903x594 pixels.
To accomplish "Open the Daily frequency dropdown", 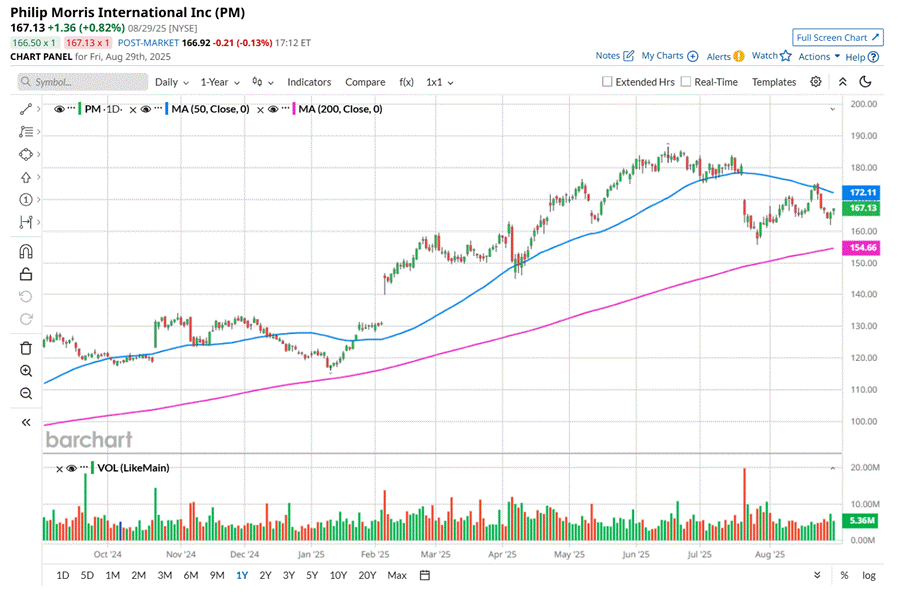I will click(172, 82).
